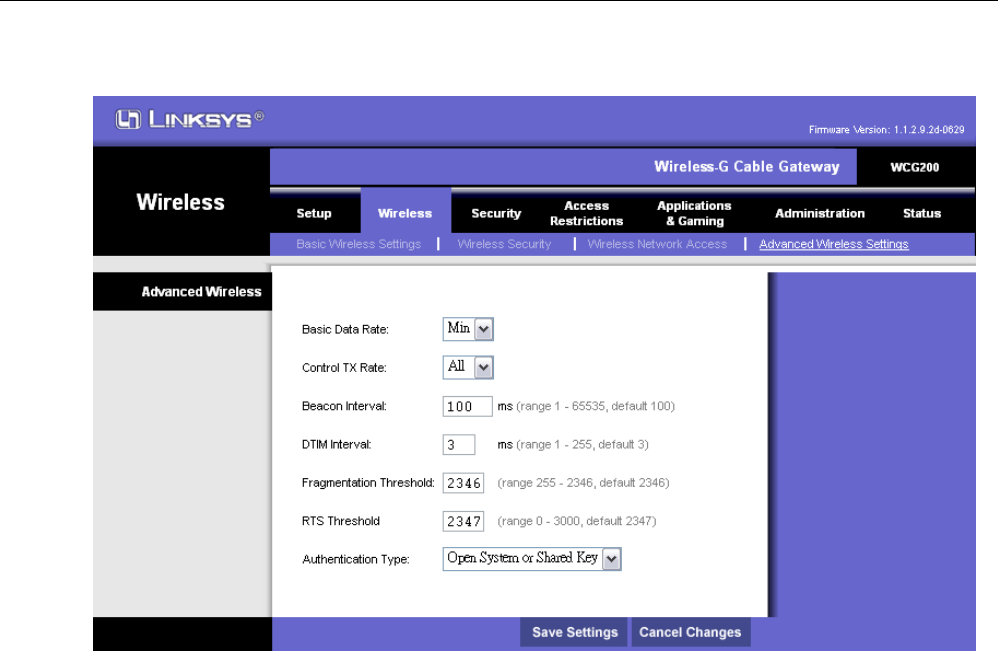This screenshot has width=998, height=651.
Task: Go to Applications & Gaming tab
Action: pyautogui.click(x=694, y=213)
